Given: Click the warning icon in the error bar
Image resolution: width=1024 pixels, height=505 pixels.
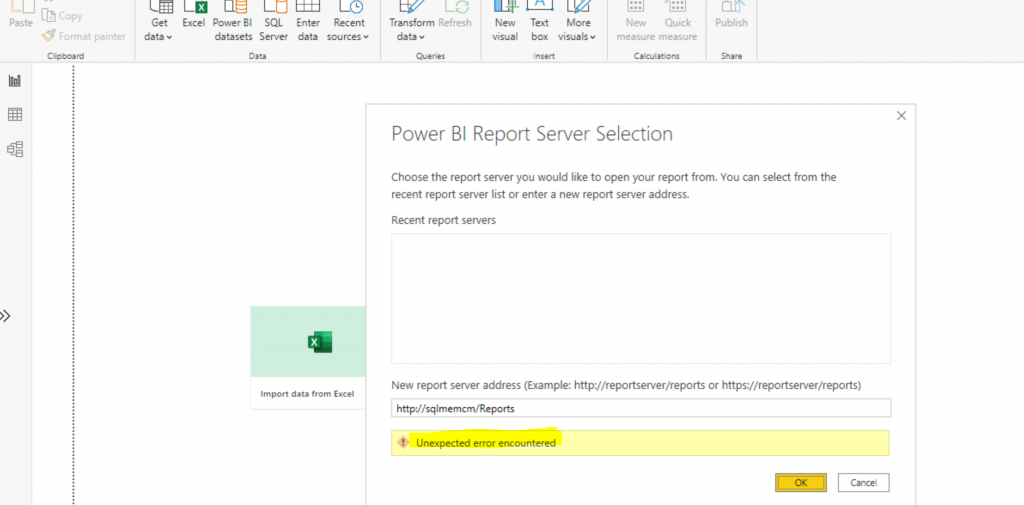Looking at the screenshot, I should 404,442.
